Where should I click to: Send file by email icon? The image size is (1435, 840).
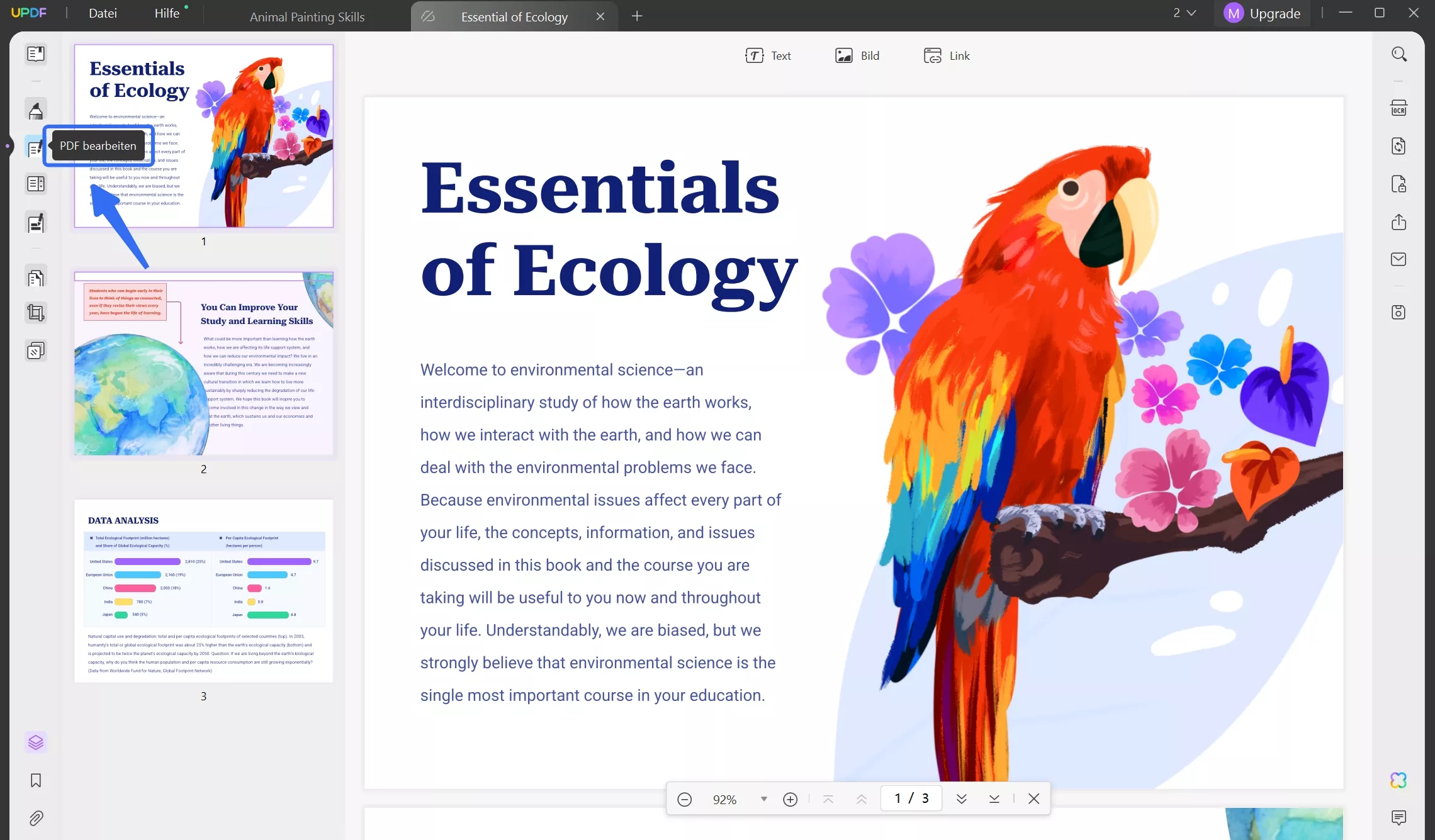point(1398,259)
